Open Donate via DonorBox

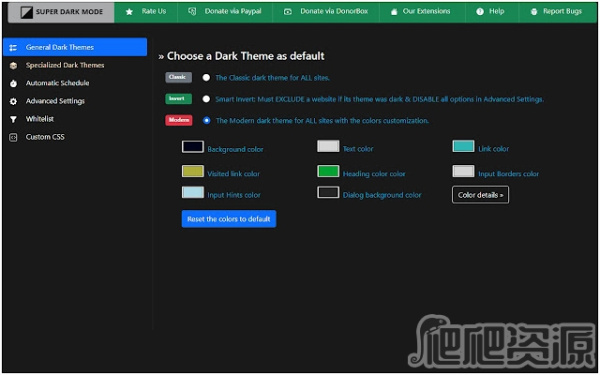pos(326,11)
